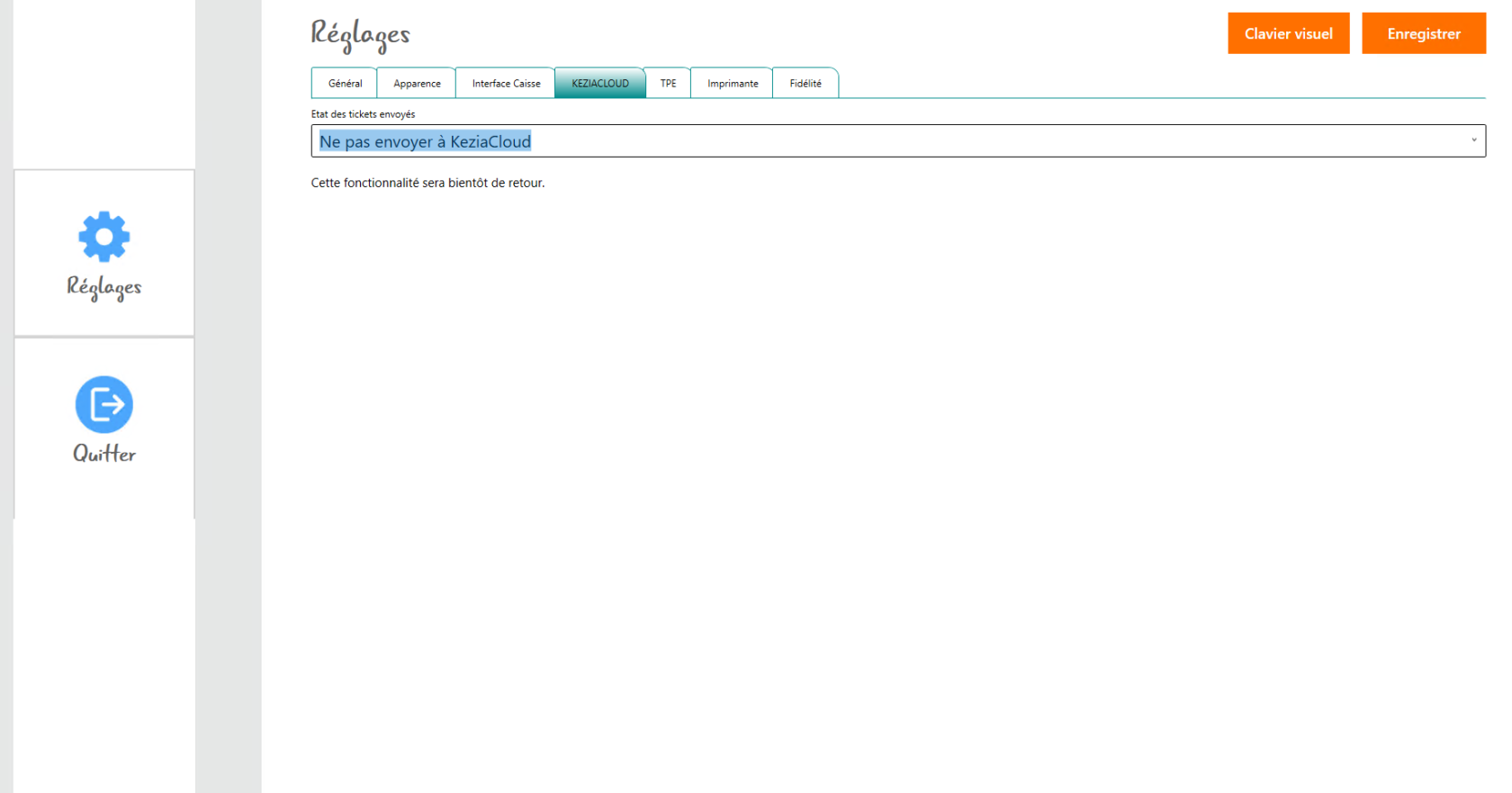1512x793 pixels.
Task: Click the blue gear Réglages icon
Action: 104,237
